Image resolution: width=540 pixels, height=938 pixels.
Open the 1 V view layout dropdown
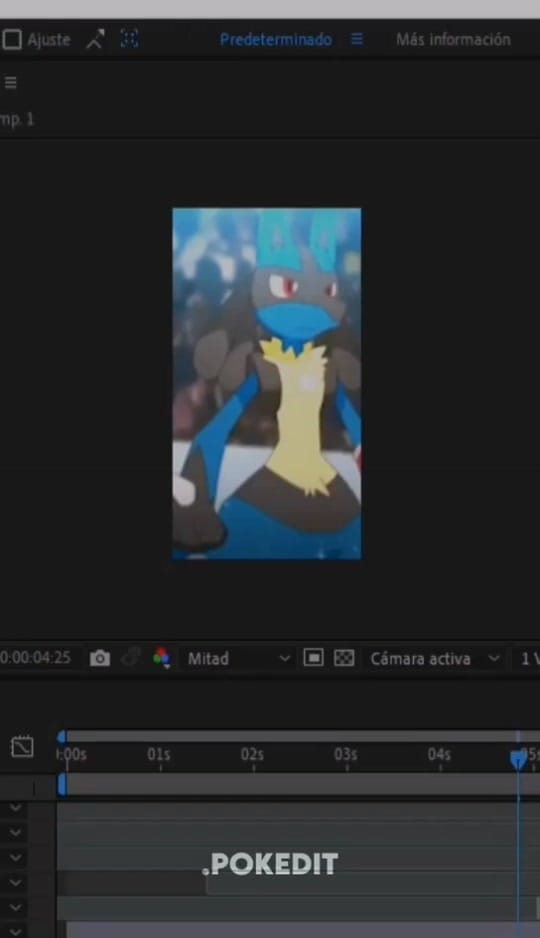[x=529, y=659]
